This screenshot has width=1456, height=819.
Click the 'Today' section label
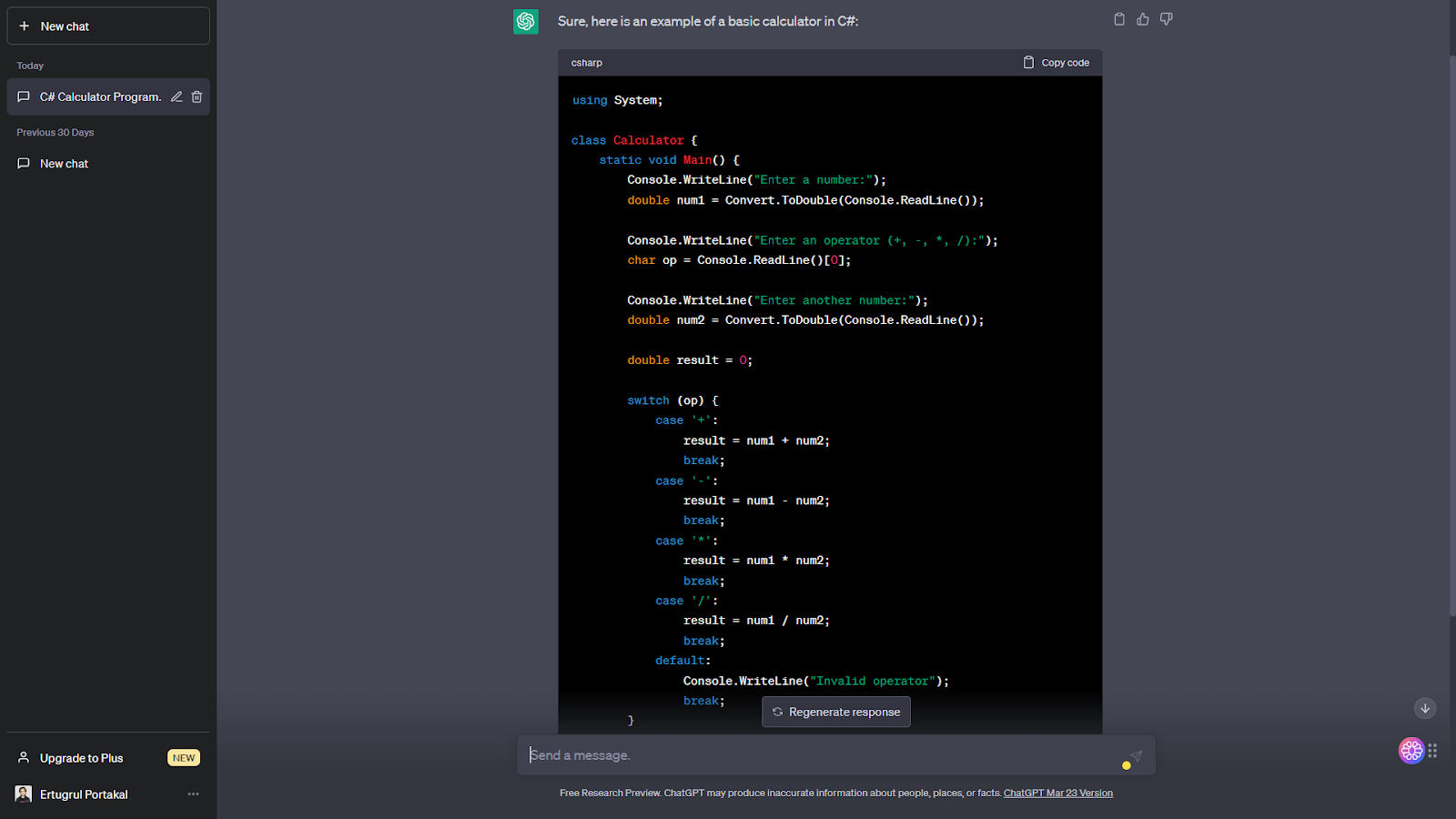pos(30,66)
